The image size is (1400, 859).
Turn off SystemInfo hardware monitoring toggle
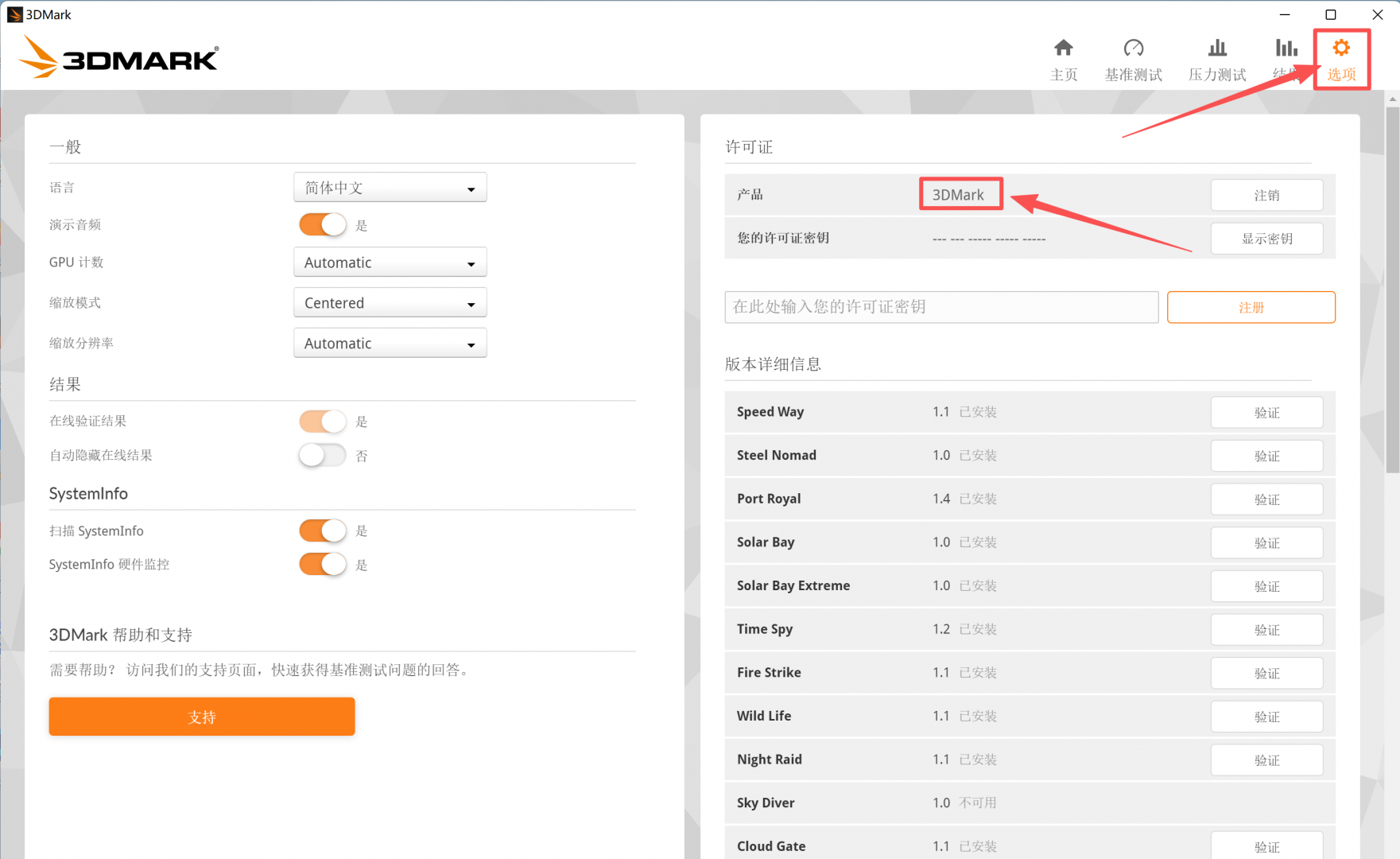tap(322, 565)
